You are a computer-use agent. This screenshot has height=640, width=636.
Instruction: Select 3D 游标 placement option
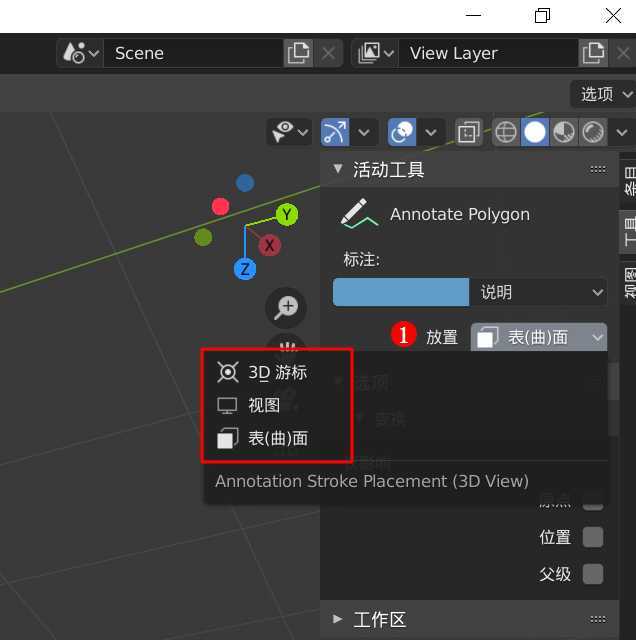[277, 373]
